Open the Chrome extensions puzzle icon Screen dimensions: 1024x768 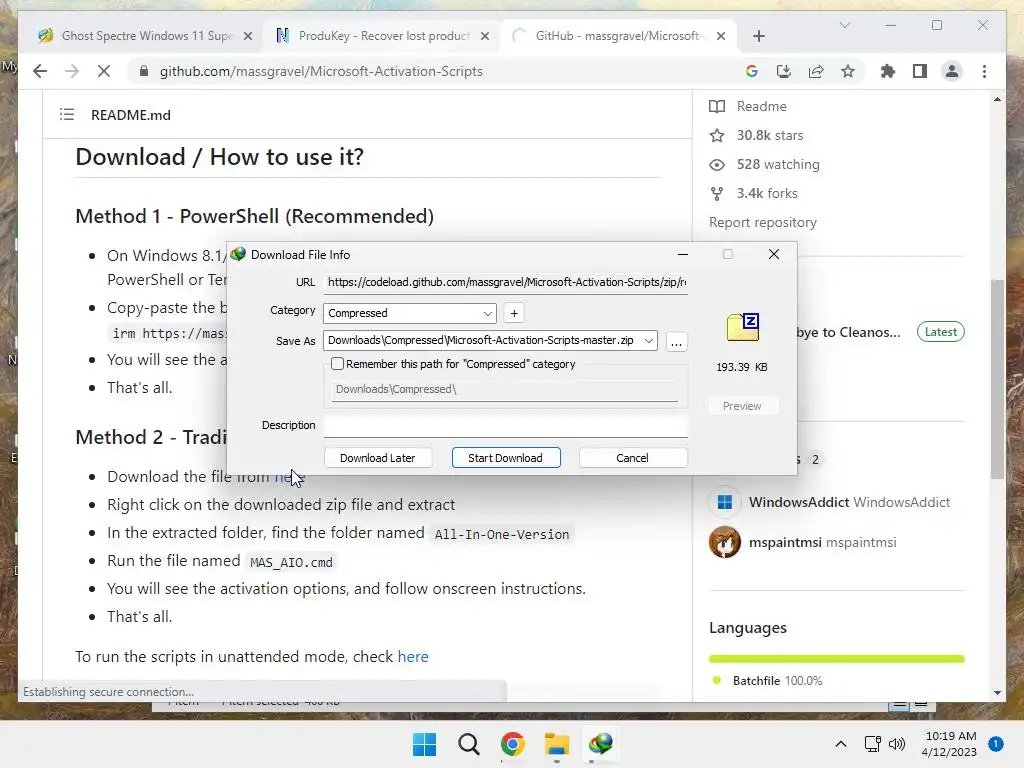(888, 71)
